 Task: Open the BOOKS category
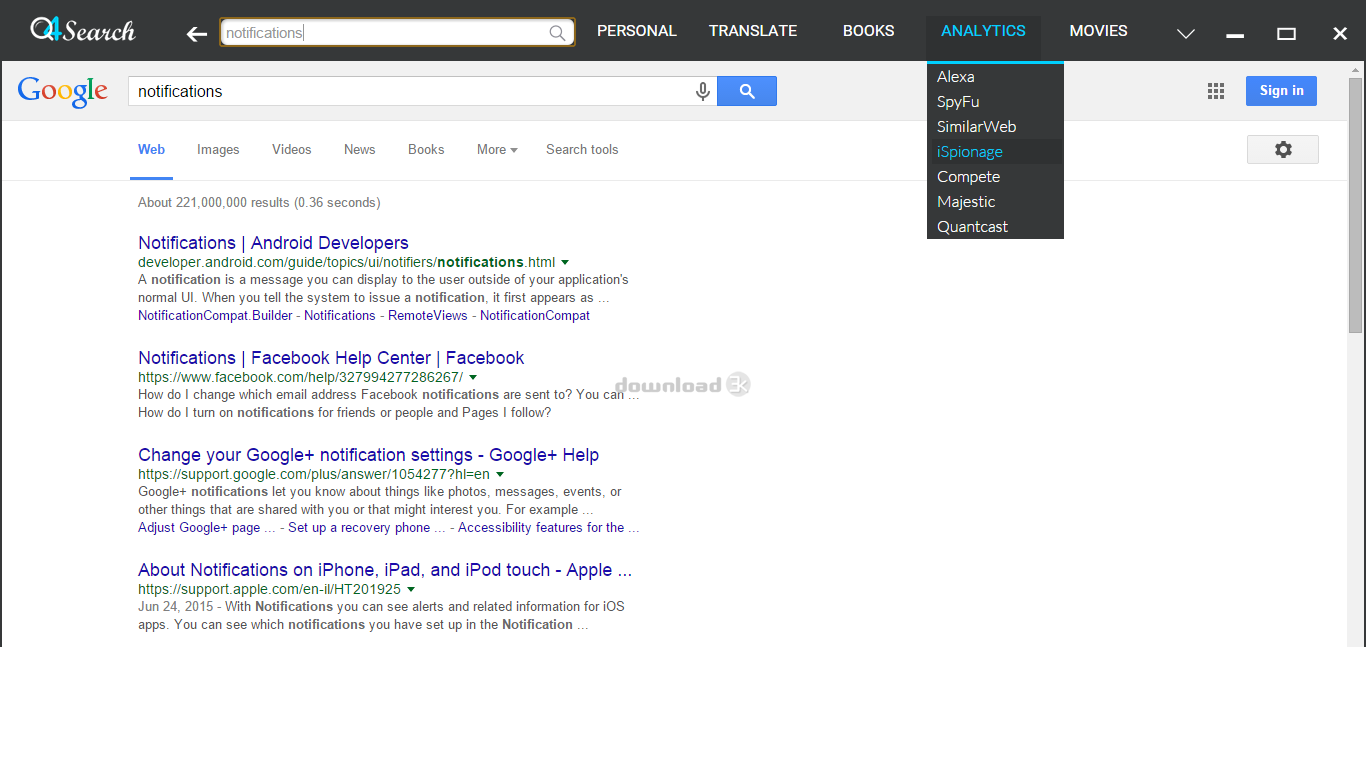[x=868, y=31]
